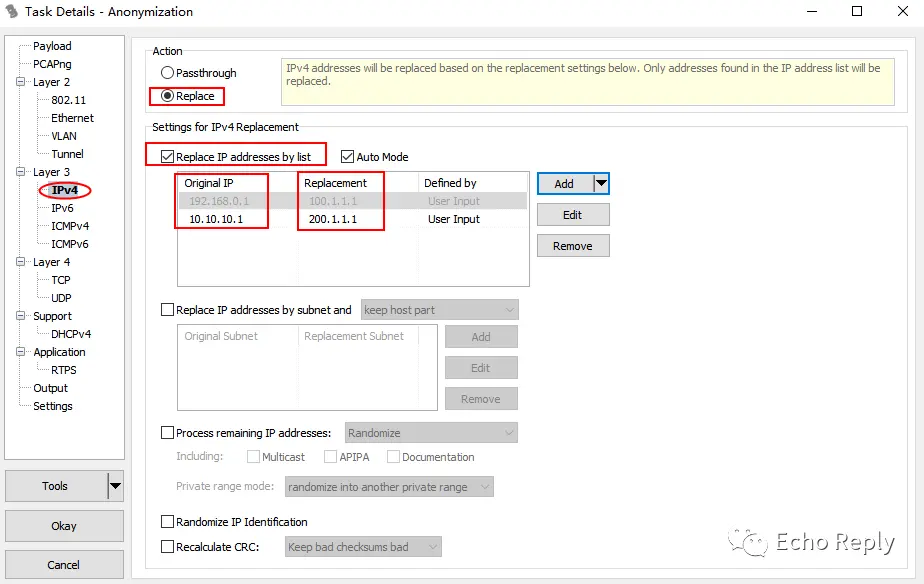The height and width of the screenshot is (584, 924).
Task: Click the Remove button for IP list
Action: pos(573,246)
